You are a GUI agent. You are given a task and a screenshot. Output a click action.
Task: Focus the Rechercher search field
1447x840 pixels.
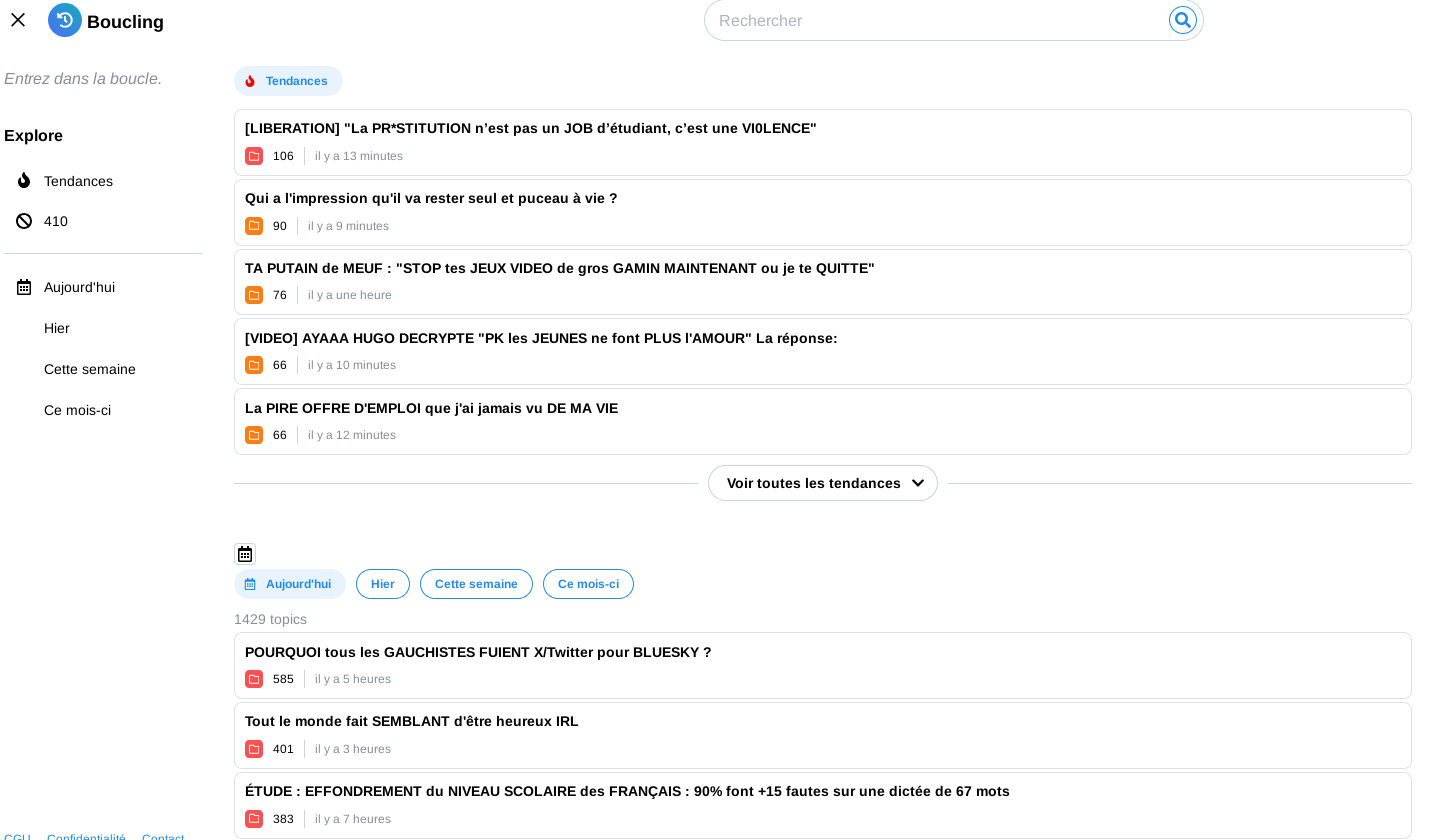click(935, 20)
